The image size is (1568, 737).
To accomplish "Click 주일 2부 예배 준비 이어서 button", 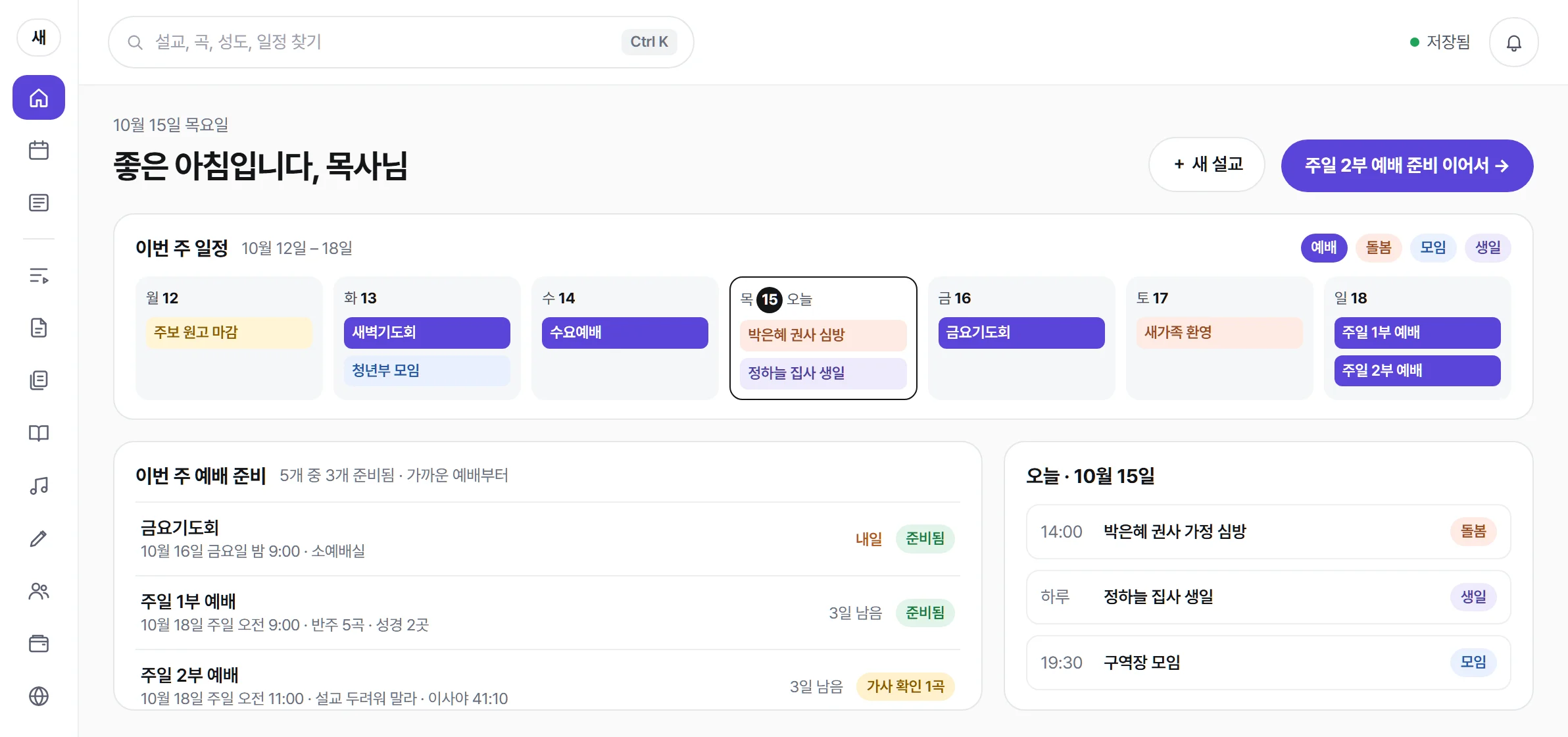I will [x=1407, y=165].
